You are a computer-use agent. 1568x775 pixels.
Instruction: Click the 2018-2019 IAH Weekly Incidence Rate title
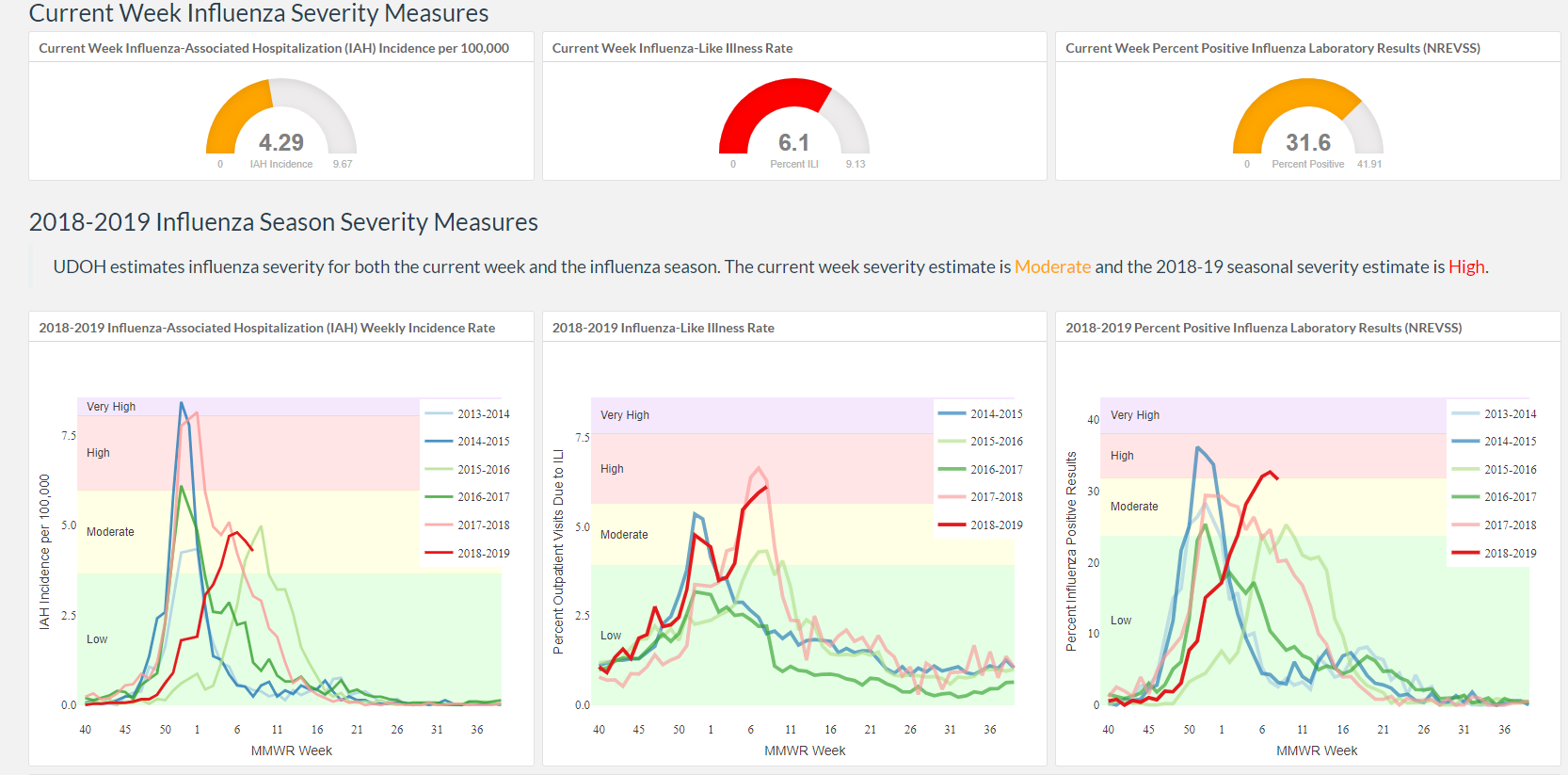tap(266, 328)
